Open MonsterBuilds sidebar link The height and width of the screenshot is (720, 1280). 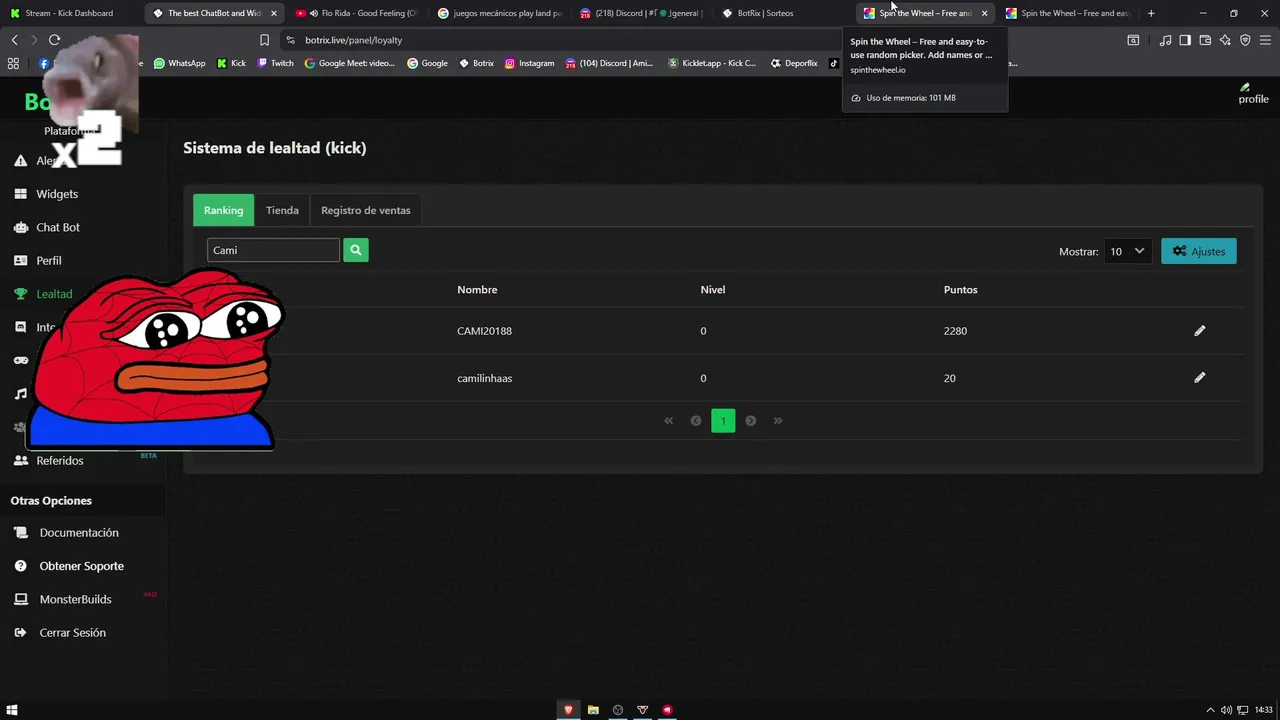click(x=75, y=599)
